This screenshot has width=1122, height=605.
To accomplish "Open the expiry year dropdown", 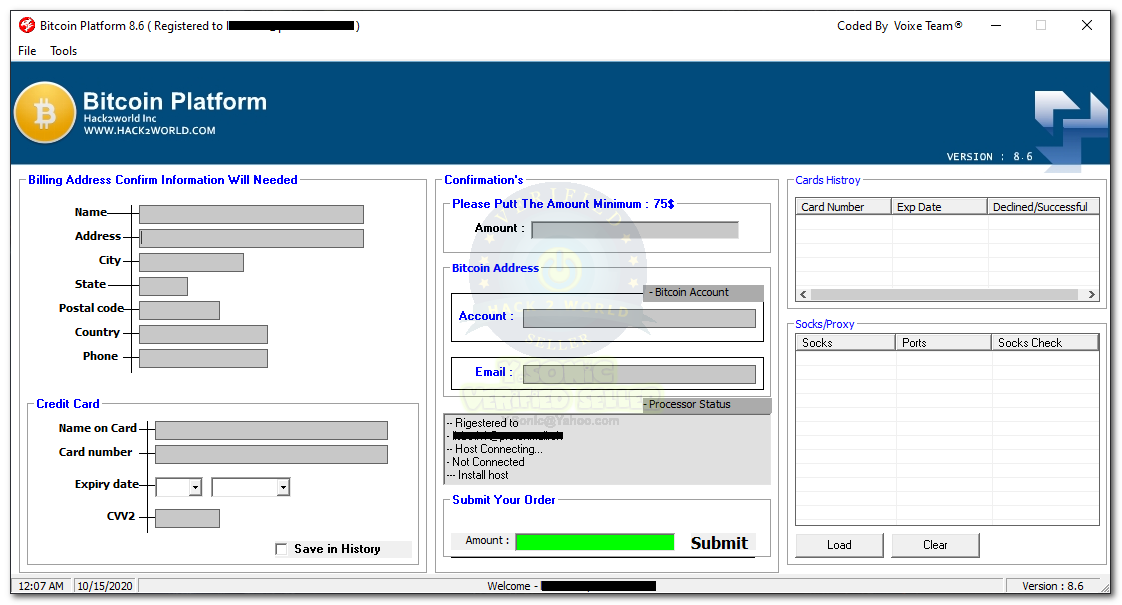I will [283, 487].
